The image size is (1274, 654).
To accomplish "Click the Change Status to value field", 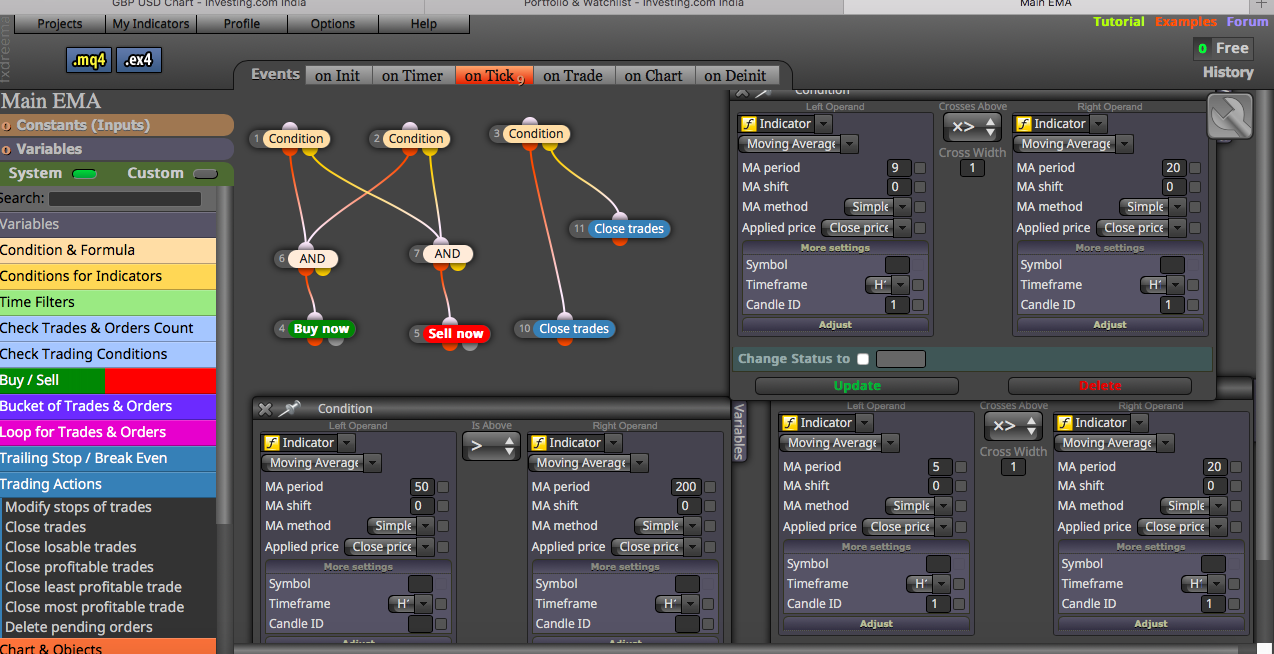I will pyautogui.click(x=900, y=359).
